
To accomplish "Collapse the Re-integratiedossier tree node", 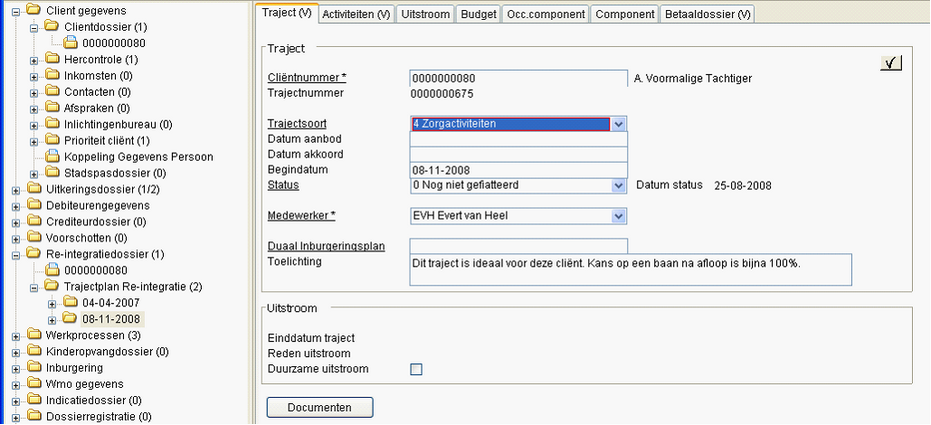I will click(16, 255).
